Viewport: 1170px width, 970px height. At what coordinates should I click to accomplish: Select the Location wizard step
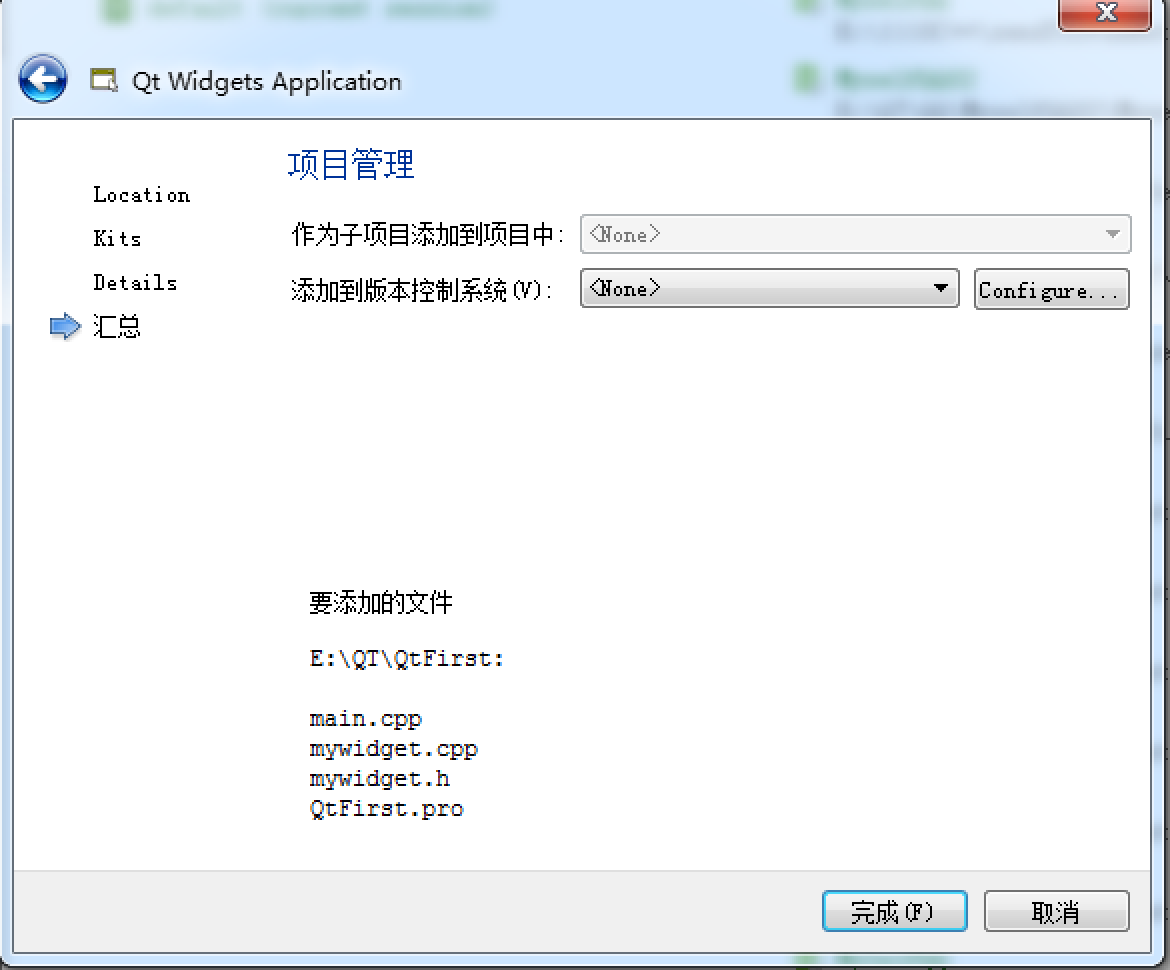click(141, 195)
